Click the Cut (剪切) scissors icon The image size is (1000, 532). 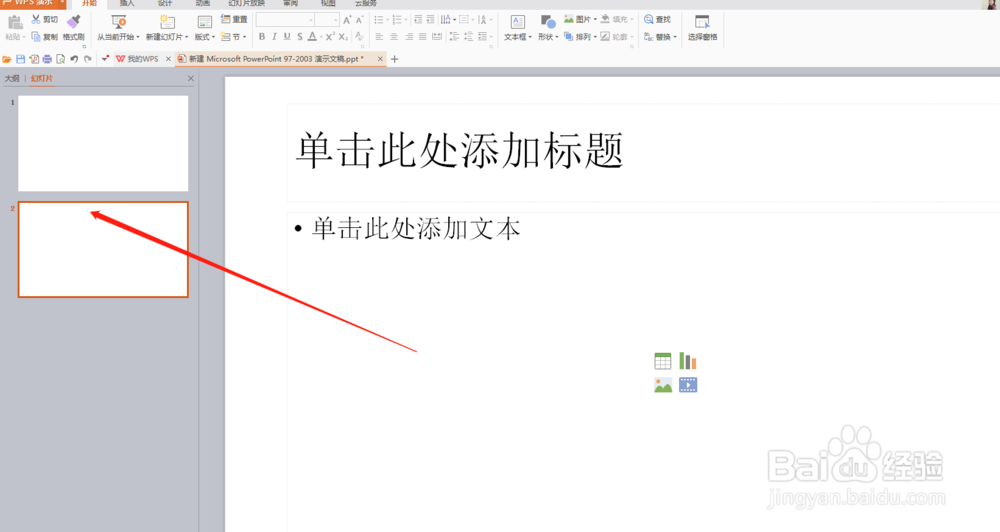36,19
